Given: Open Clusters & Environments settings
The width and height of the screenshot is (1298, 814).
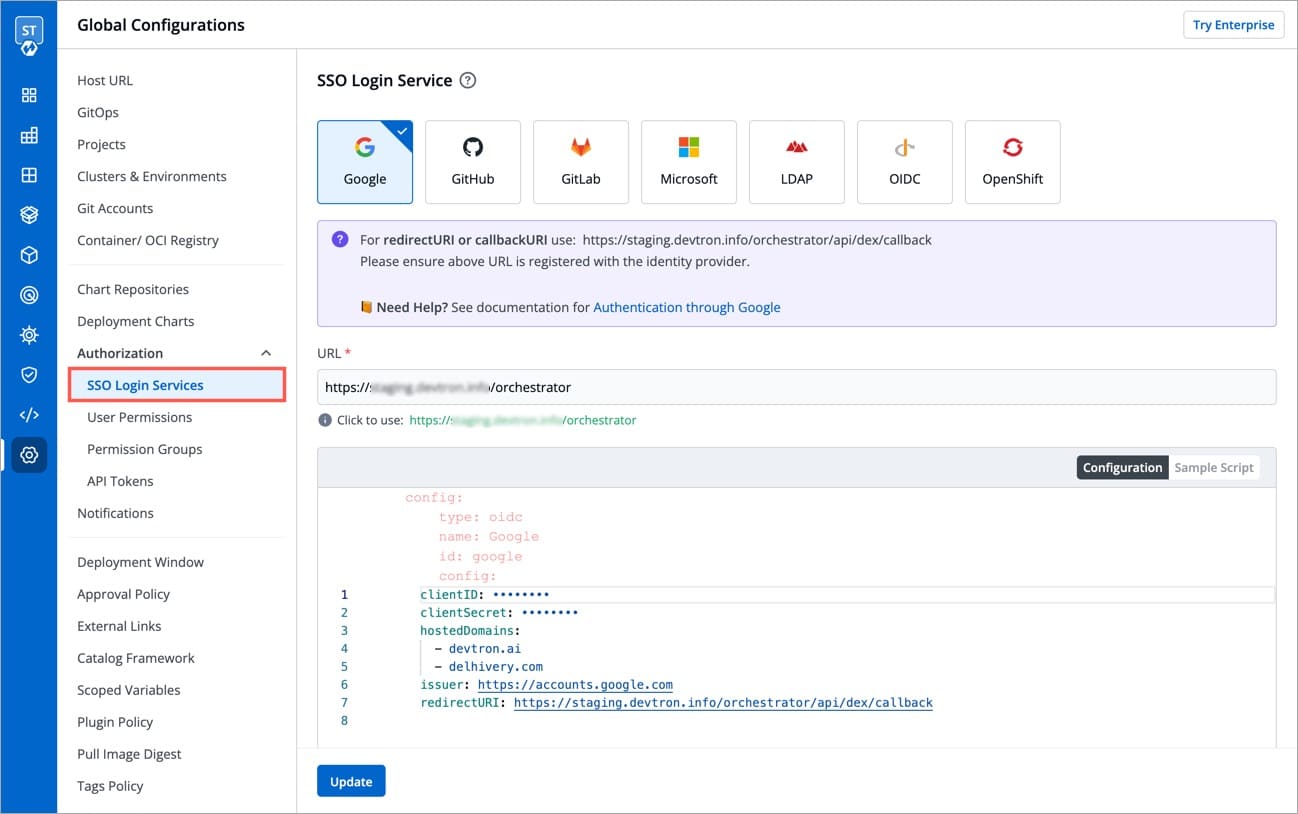Looking at the screenshot, I should point(152,176).
